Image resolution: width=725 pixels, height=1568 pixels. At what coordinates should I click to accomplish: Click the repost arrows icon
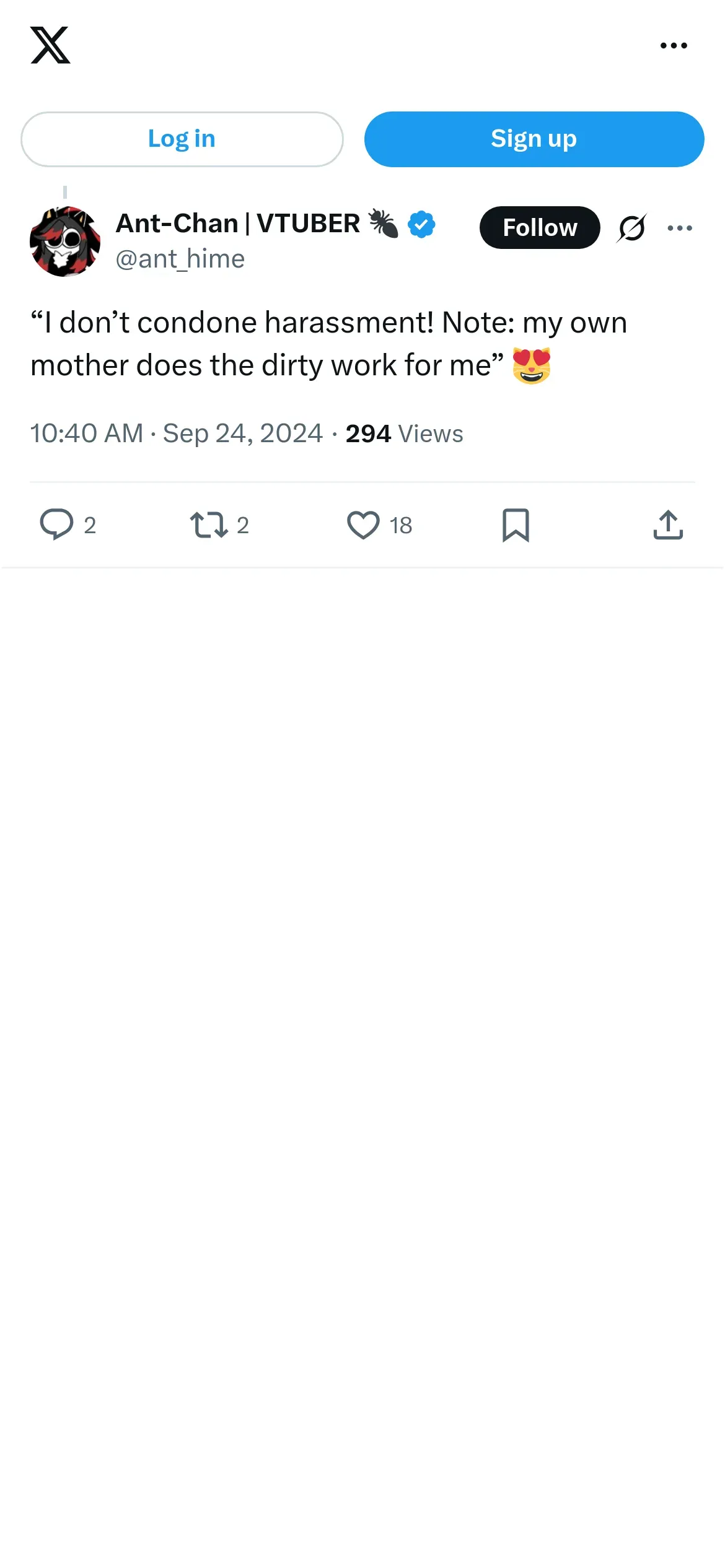click(209, 525)
